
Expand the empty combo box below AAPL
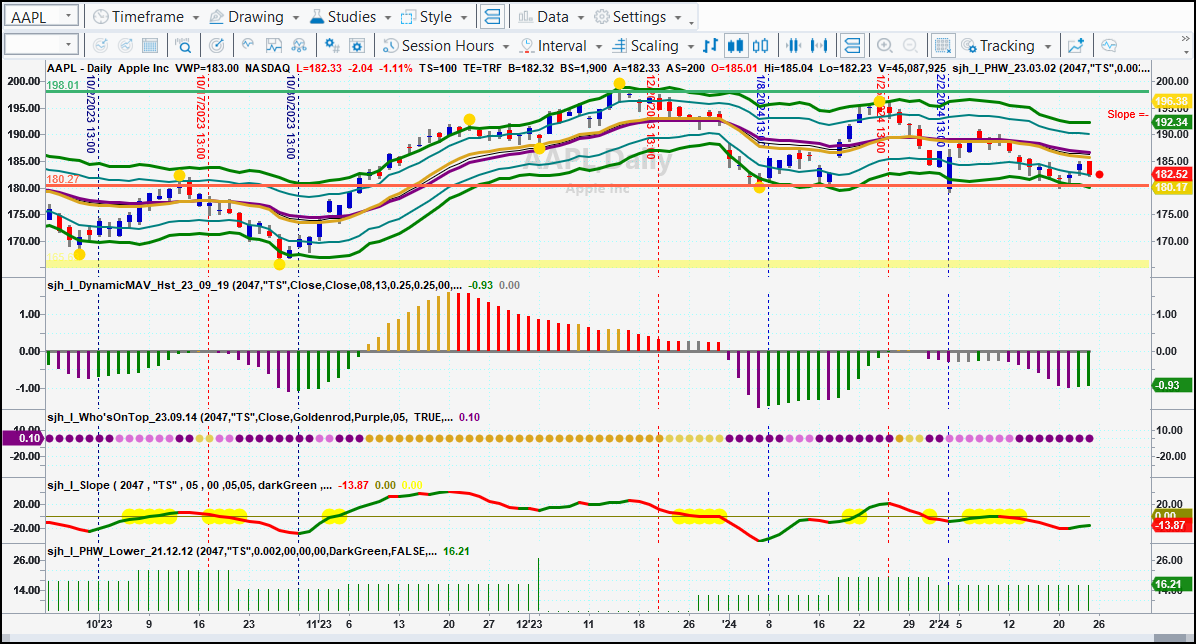pos(68,45)
